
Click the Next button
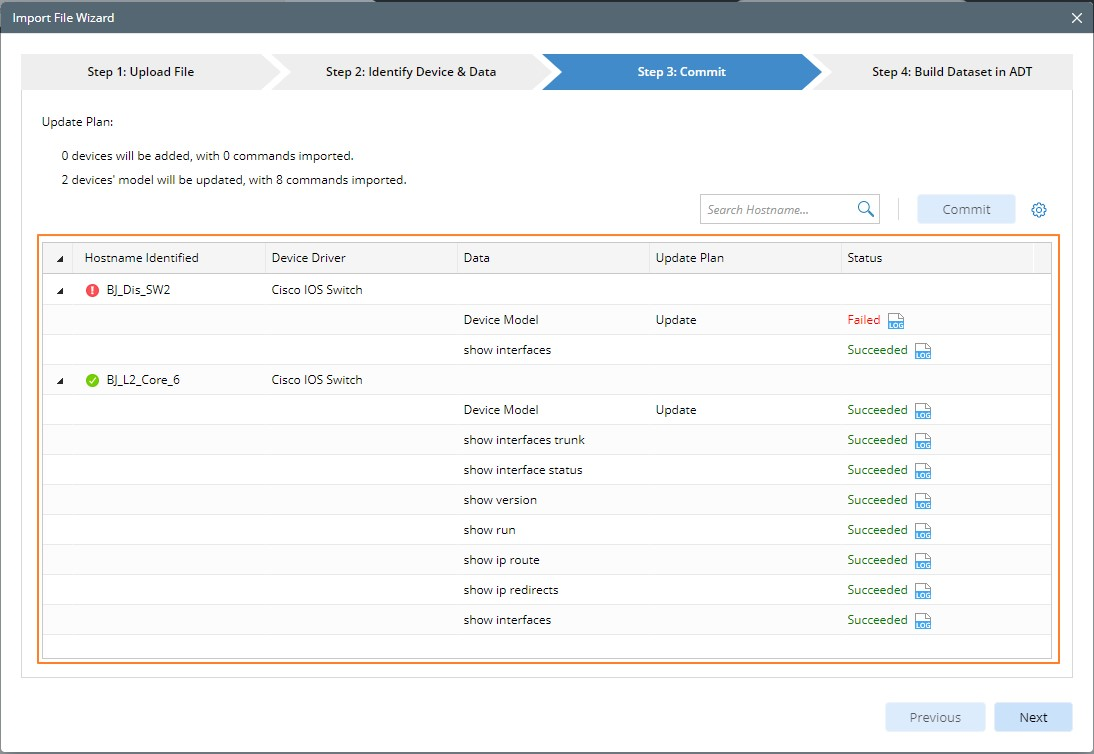[1033, 717]
